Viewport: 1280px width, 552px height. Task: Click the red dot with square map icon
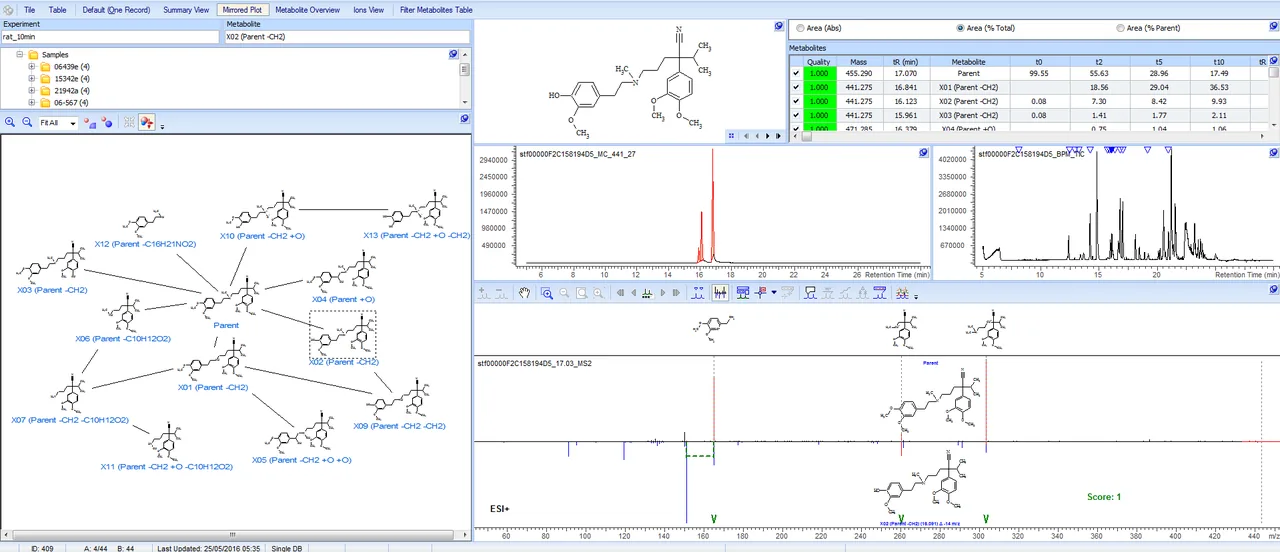tap(90, 122)
